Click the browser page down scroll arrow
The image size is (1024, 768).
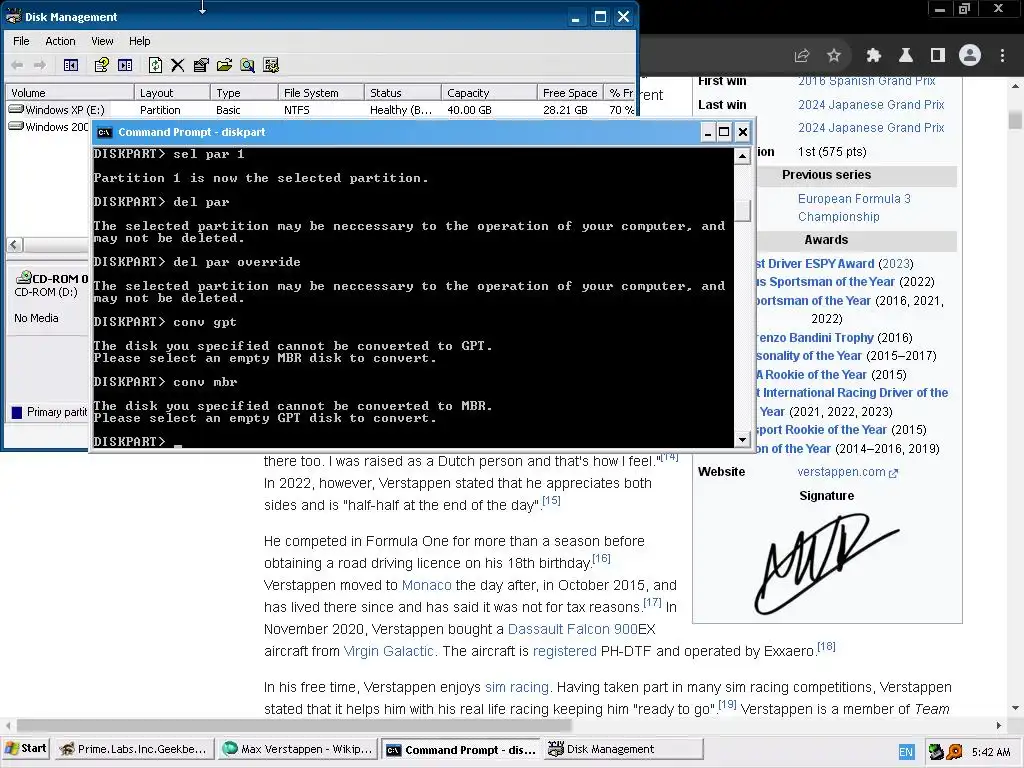(1015, 708)
